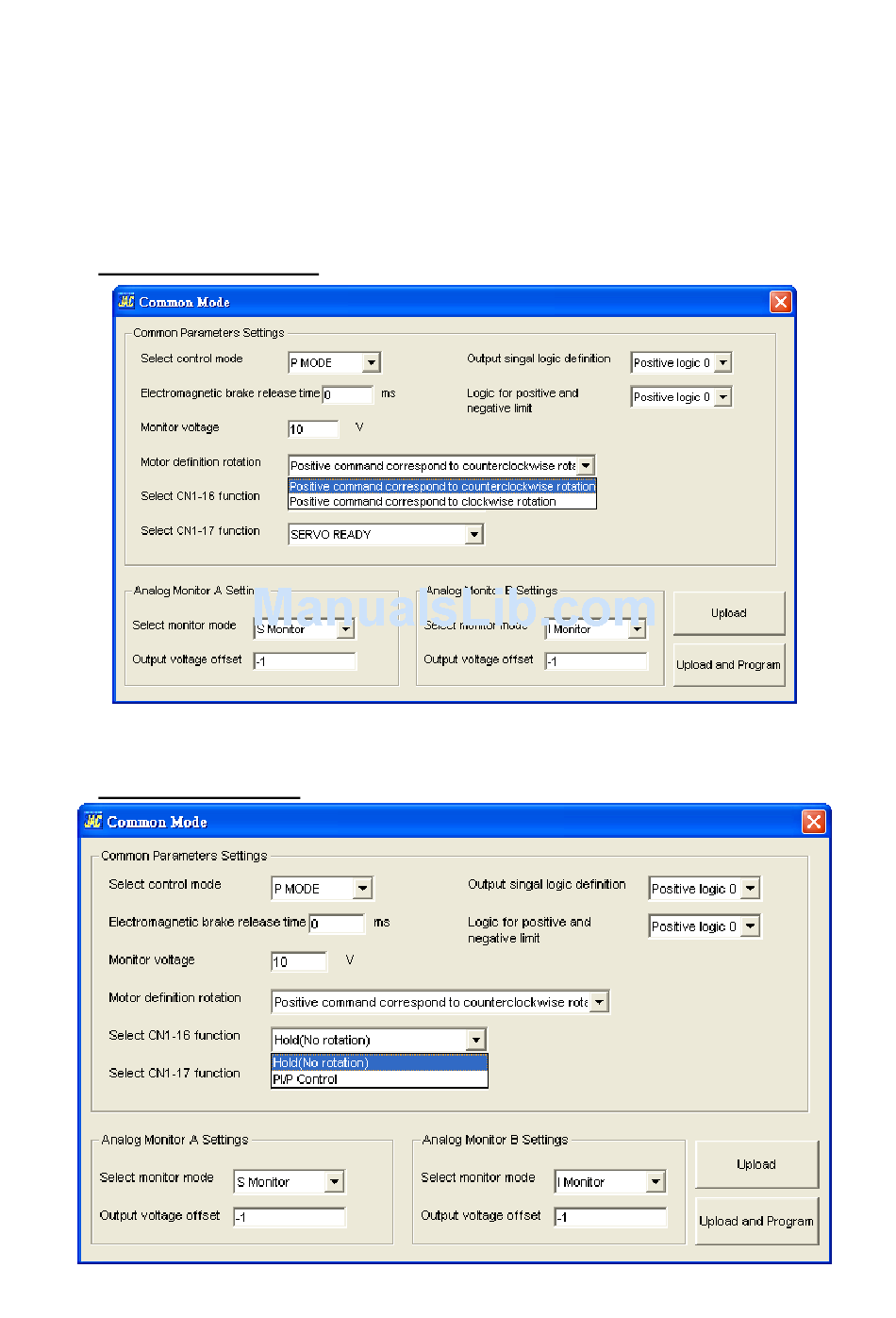Select 'P\P Control' list option

pos(379,1079)
